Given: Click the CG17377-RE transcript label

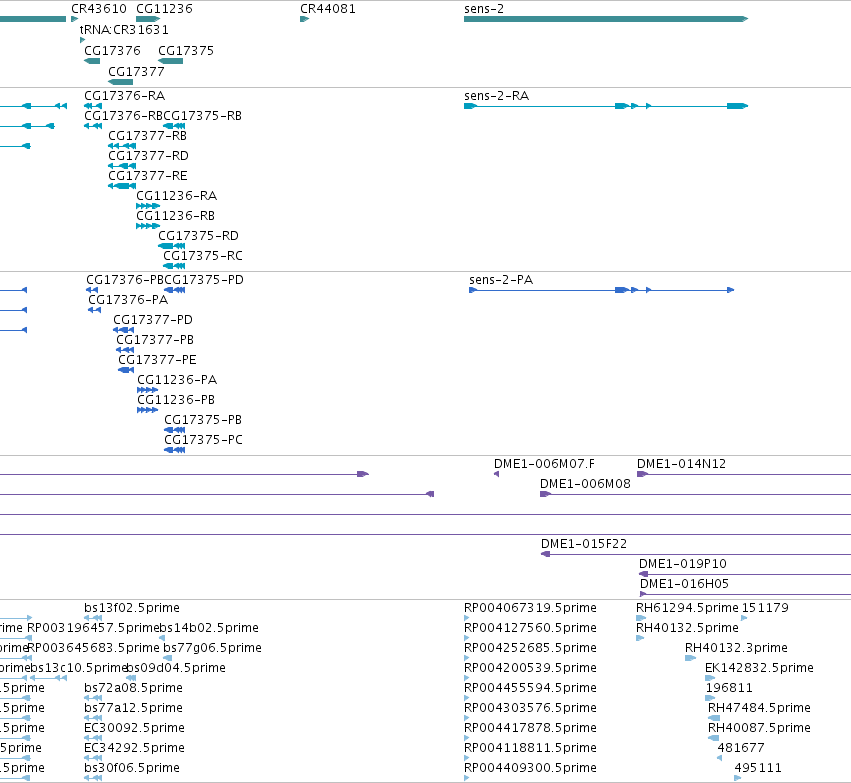Looking at the screenshot, I should tap(148, 176).
